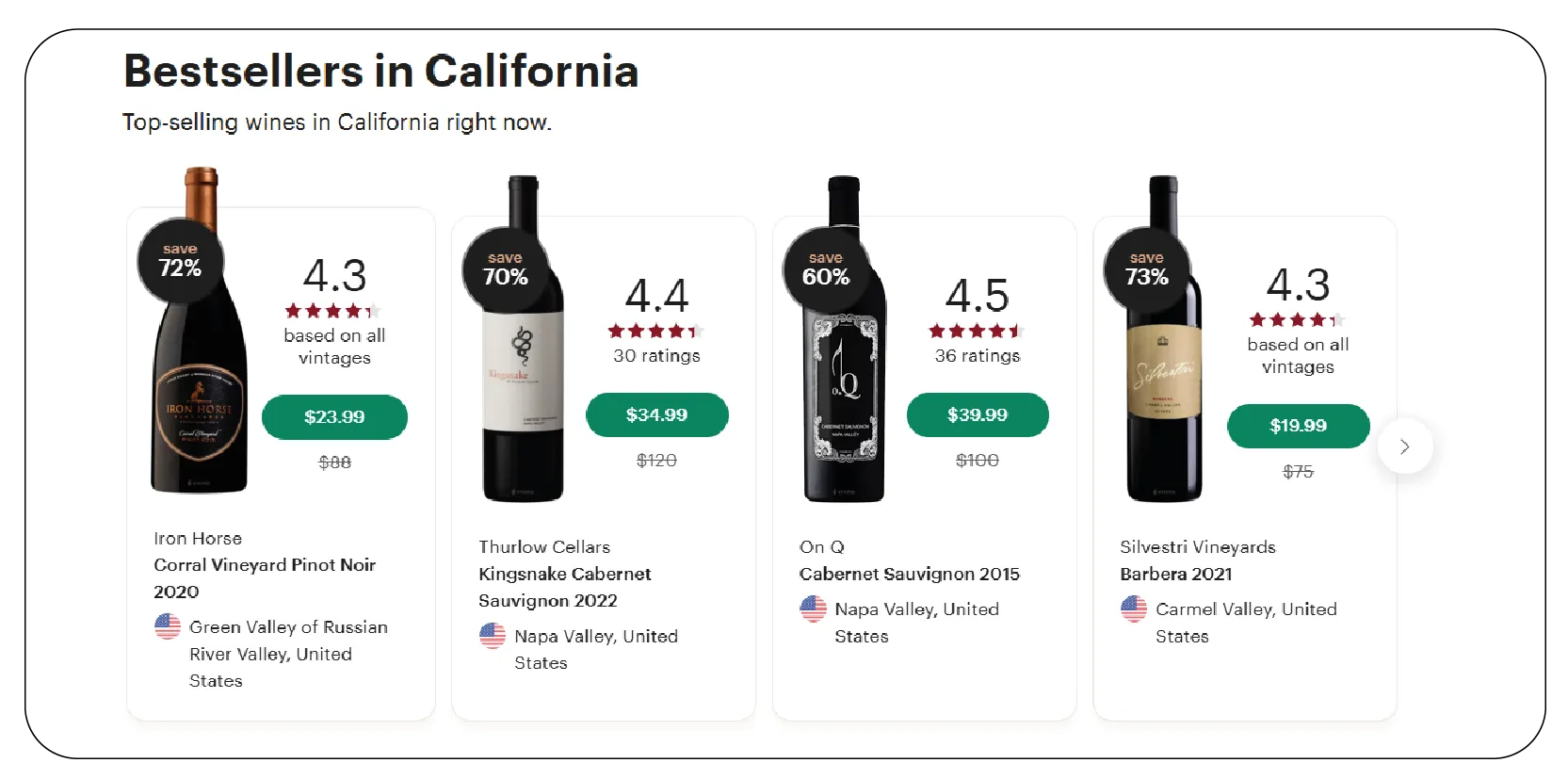
Task: Click the save 70% badge on Kingsnake bottle
Action: [505, 268]
